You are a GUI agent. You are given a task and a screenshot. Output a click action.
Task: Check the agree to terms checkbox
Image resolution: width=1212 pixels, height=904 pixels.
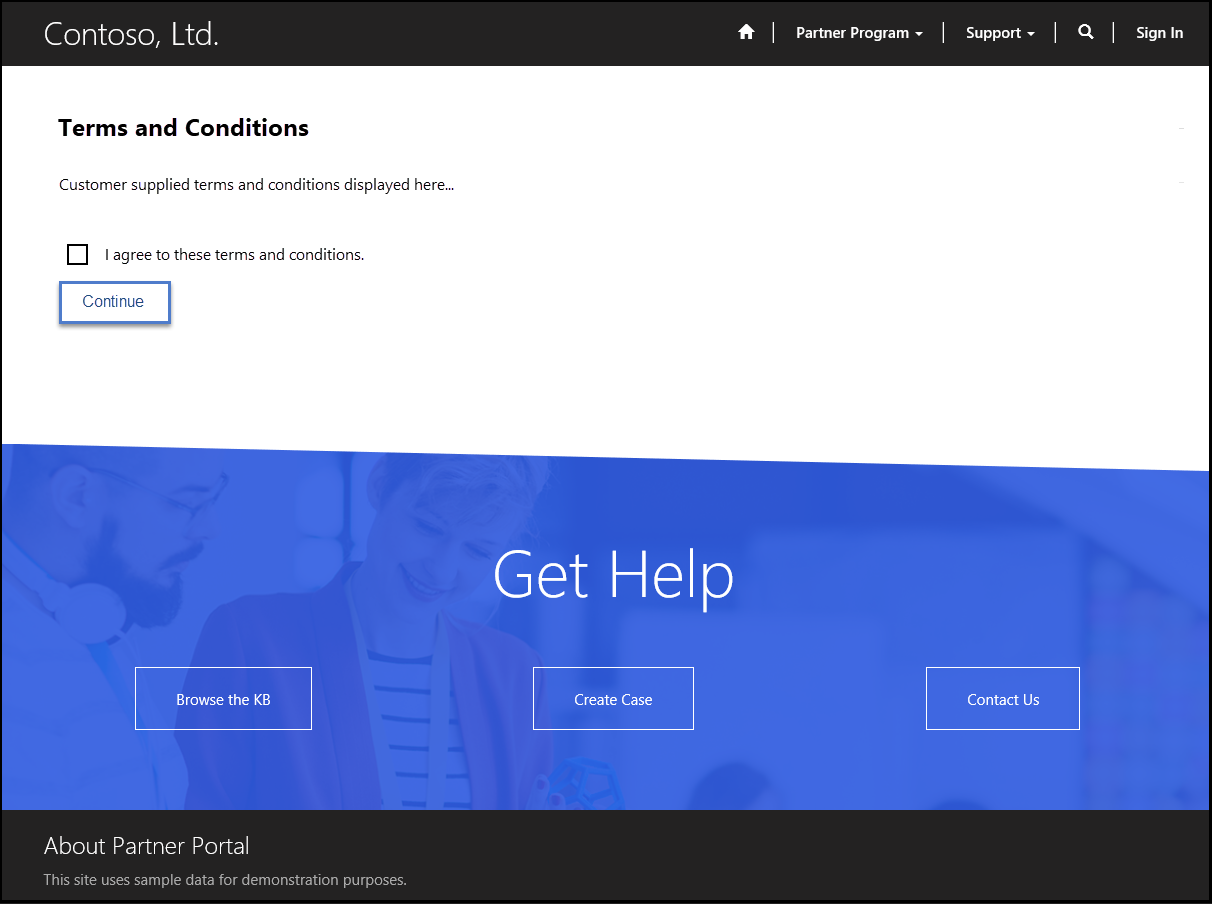click(x=77, y=254)
